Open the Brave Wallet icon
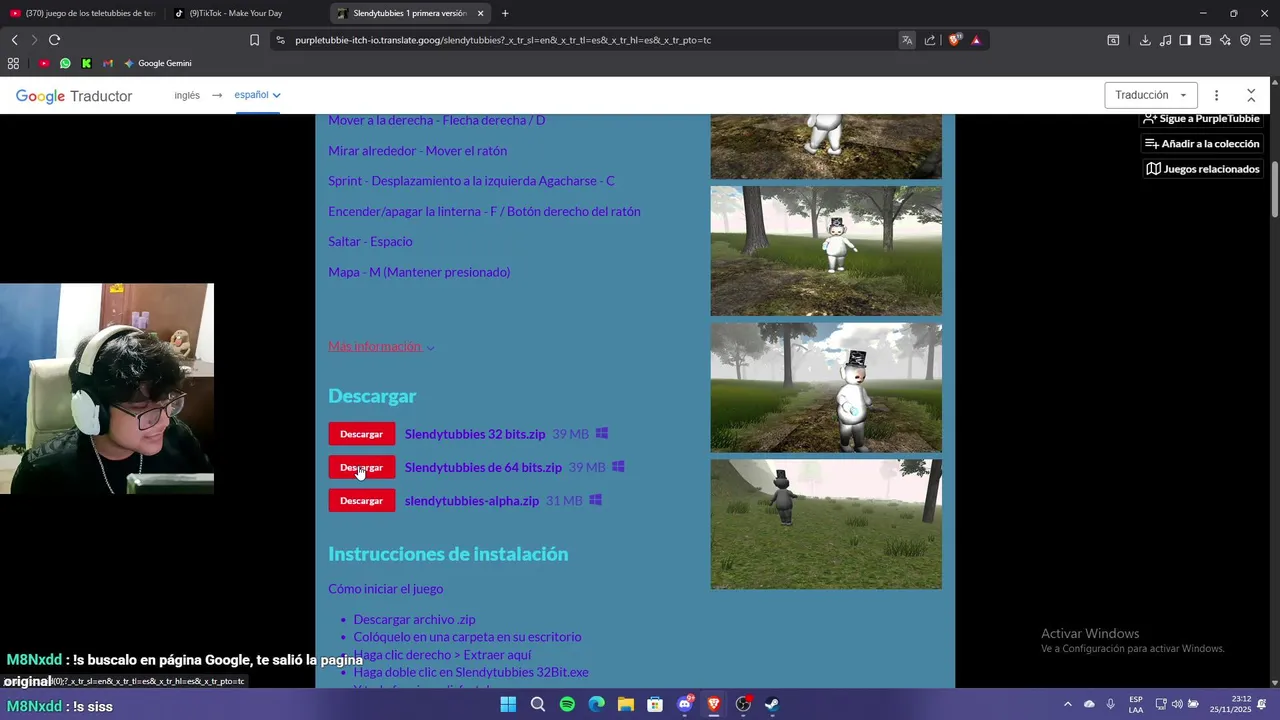 (1205, 40)
